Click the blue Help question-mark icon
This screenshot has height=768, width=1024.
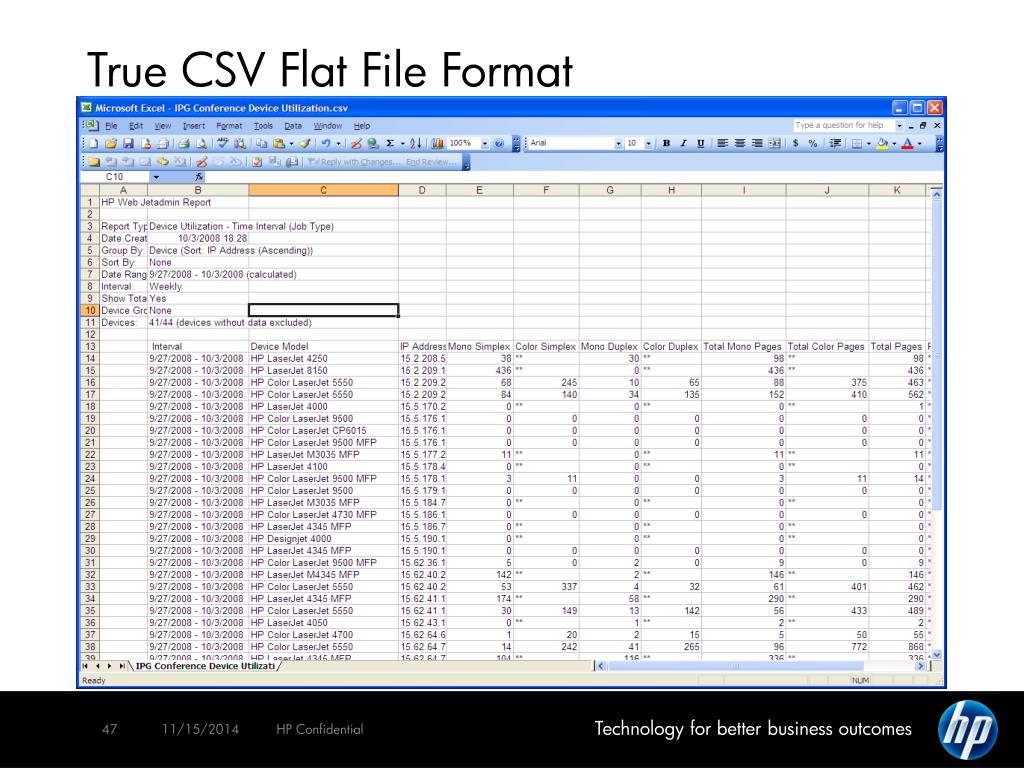pyautogui.click(x=498, y=143)
